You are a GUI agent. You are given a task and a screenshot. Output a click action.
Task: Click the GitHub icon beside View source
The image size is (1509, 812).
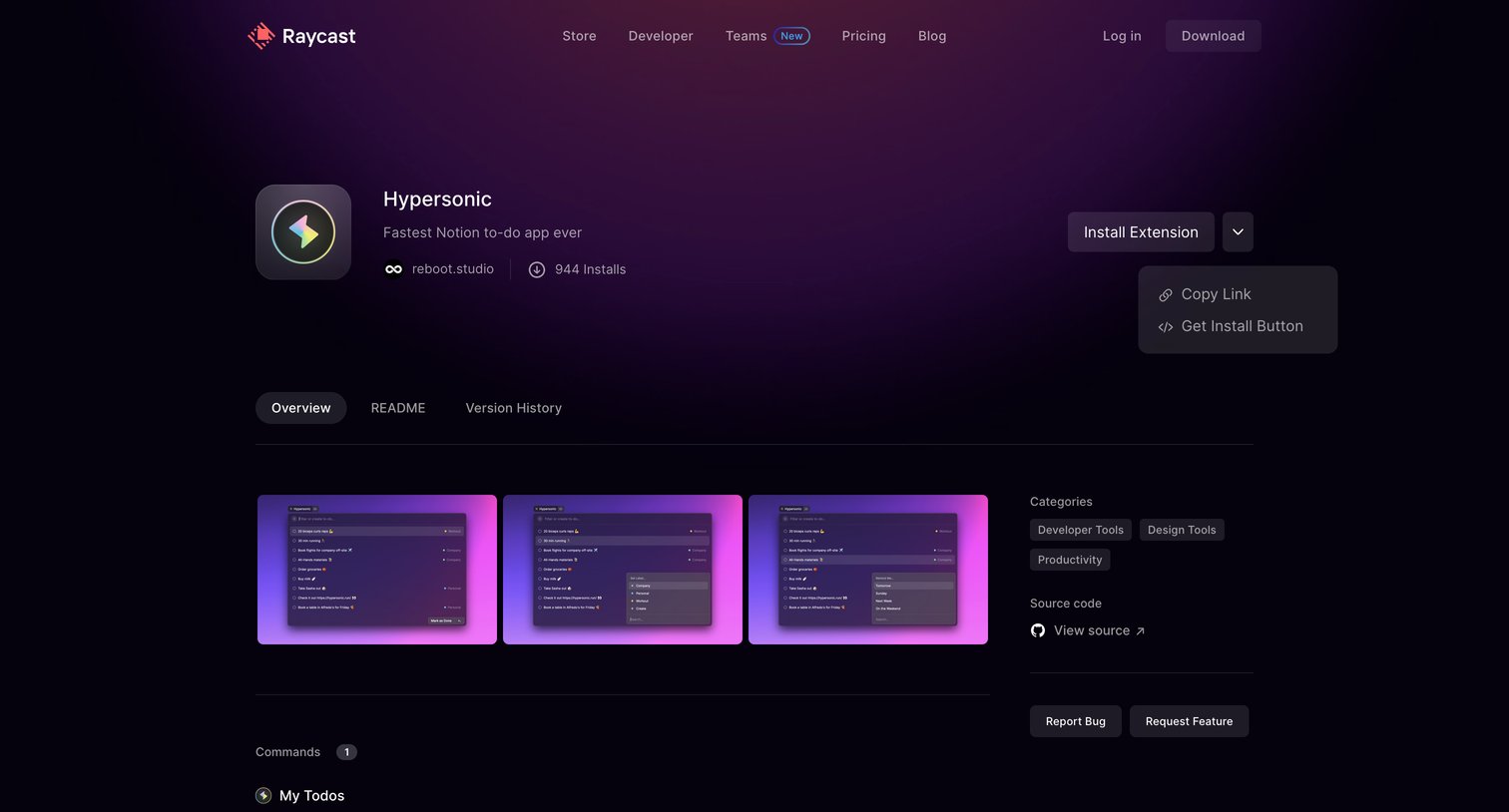tap(1038, 630)
